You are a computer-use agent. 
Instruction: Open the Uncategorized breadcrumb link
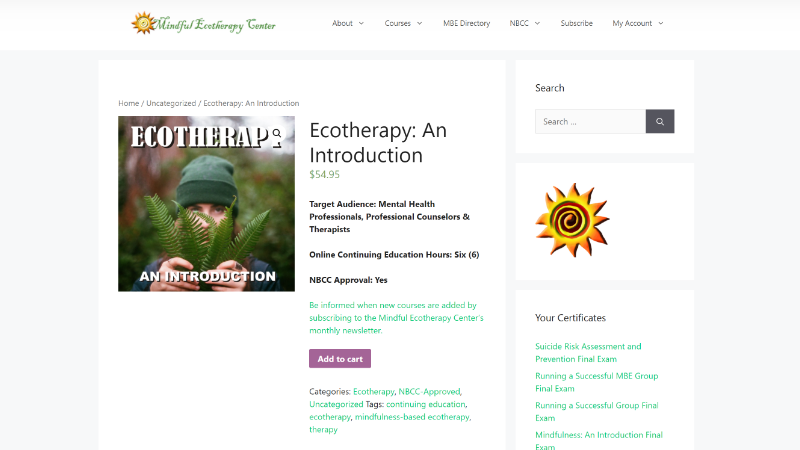(171, 103)
